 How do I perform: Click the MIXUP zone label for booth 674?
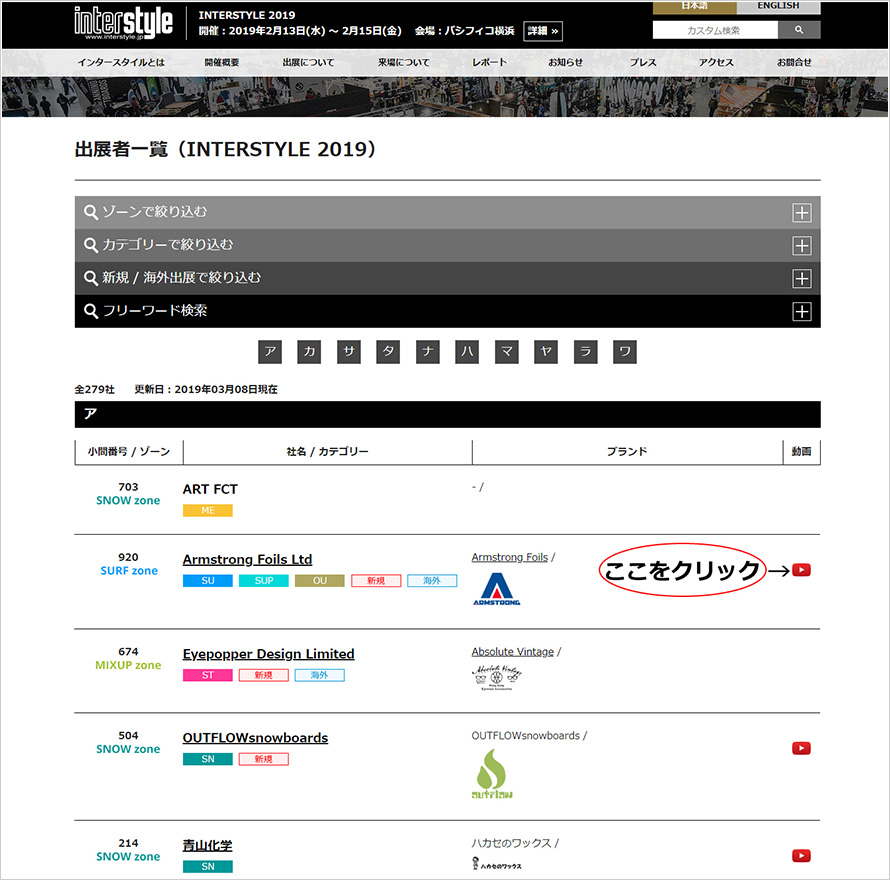point(128,665)
